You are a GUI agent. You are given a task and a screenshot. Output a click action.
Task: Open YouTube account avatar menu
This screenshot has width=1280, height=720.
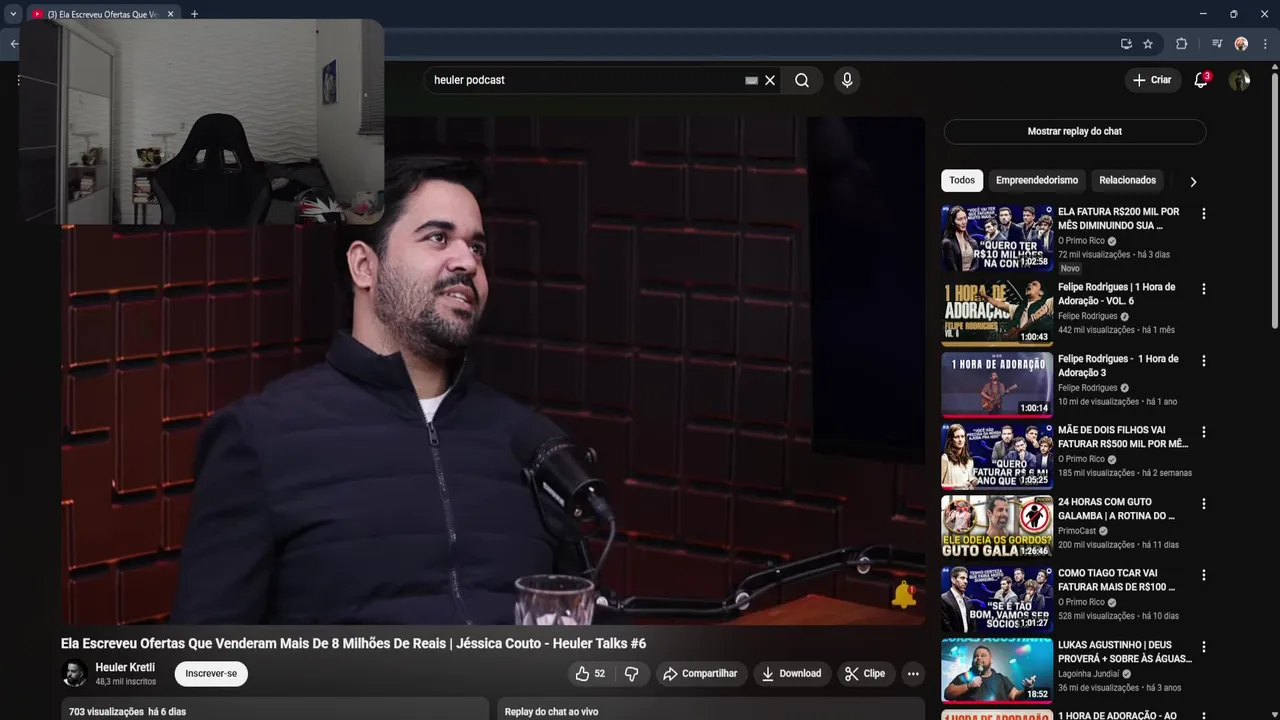(x=1240, y=80)
